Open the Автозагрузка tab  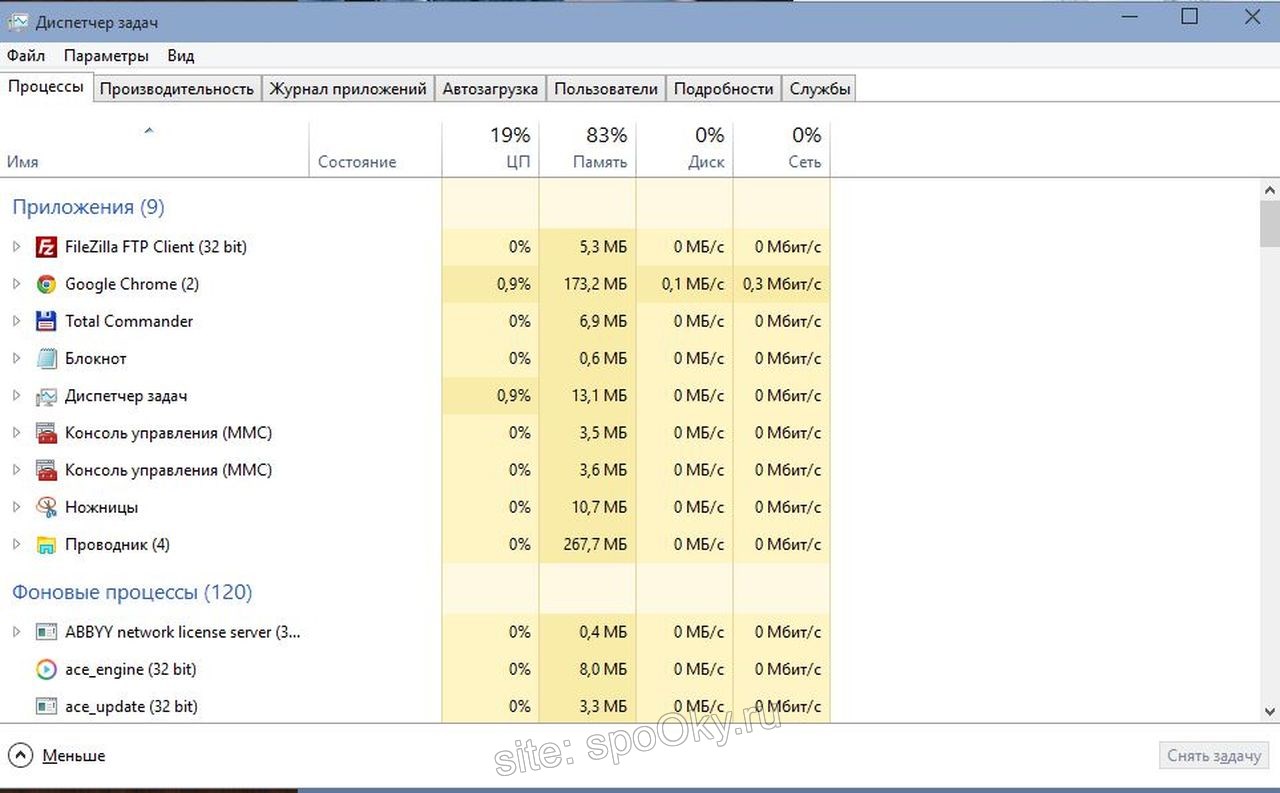[490, 89]
